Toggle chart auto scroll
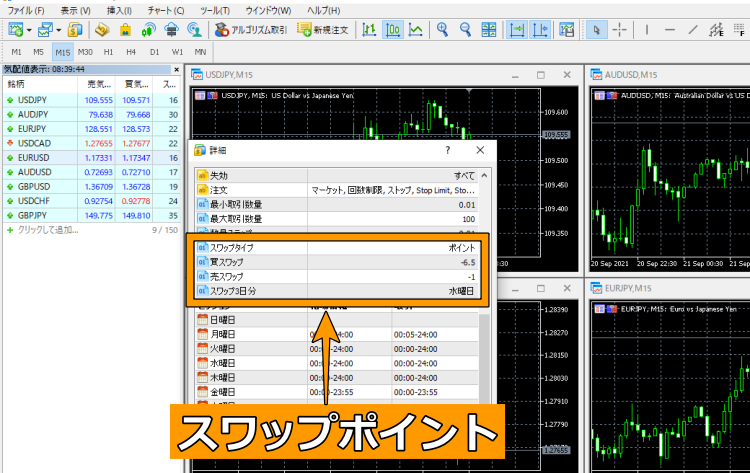750x473 pixels. (x=516, y=29)
